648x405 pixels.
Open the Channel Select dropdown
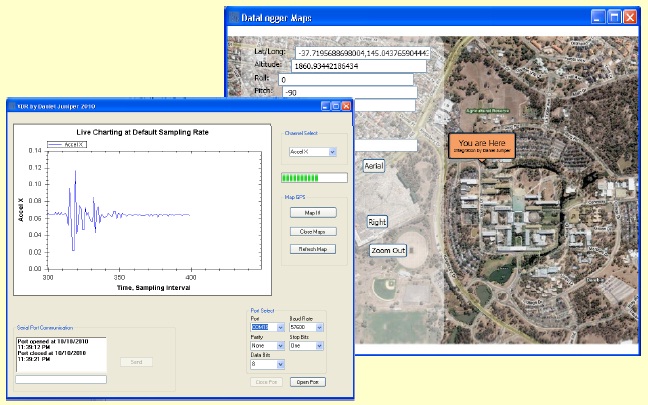(332, 152)
